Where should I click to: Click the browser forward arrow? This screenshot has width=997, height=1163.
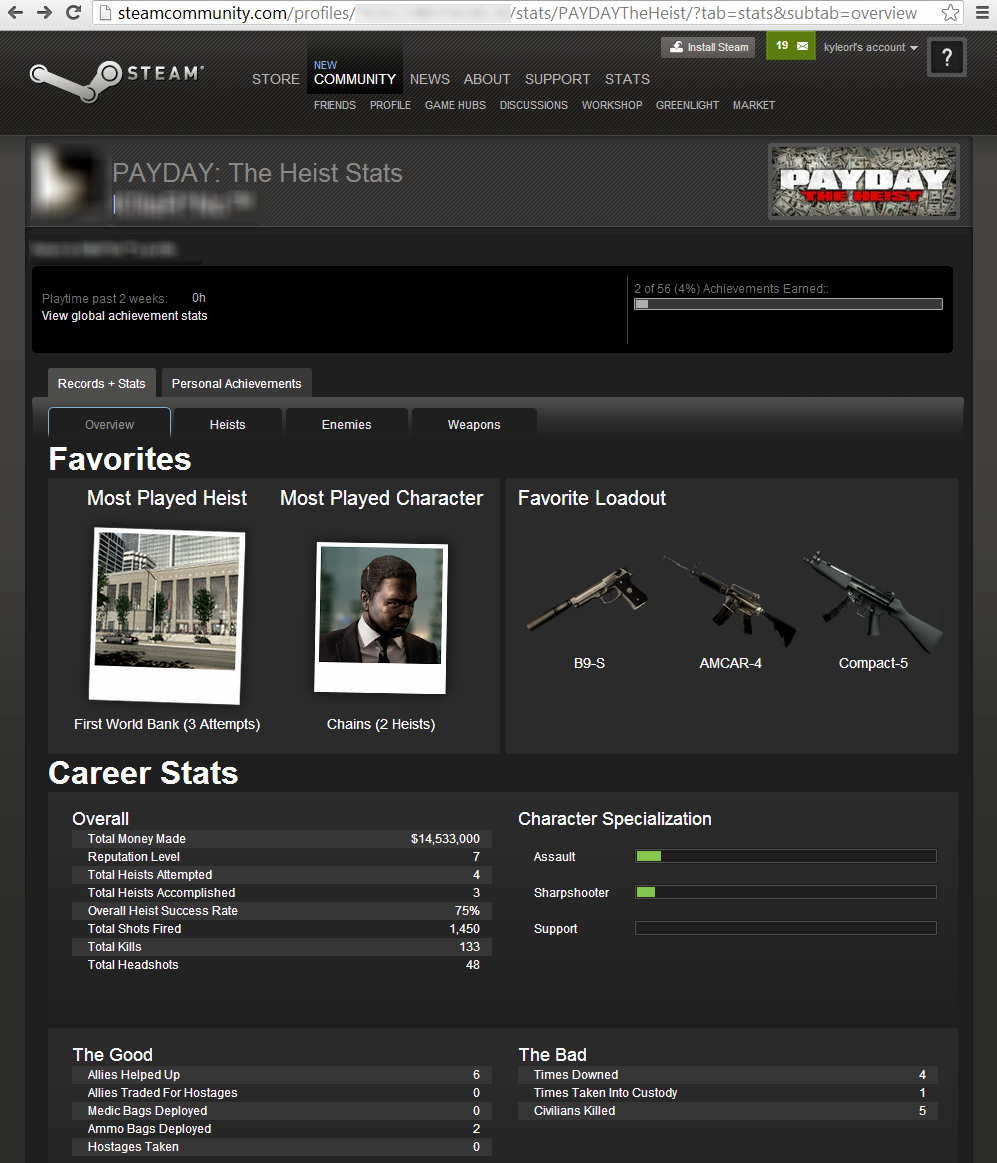click(x=45, y=13)
